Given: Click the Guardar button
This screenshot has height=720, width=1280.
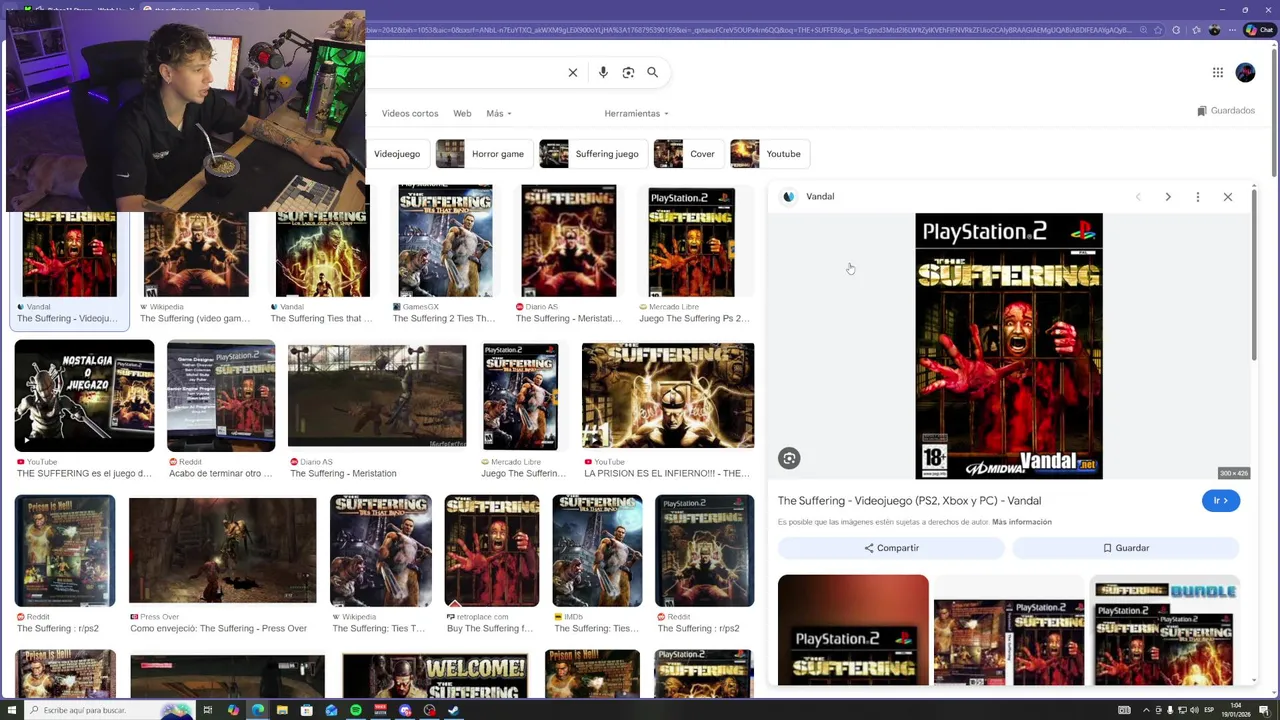Looking at the screenshot, I should pyautogui.click(x=1126, y=548).
